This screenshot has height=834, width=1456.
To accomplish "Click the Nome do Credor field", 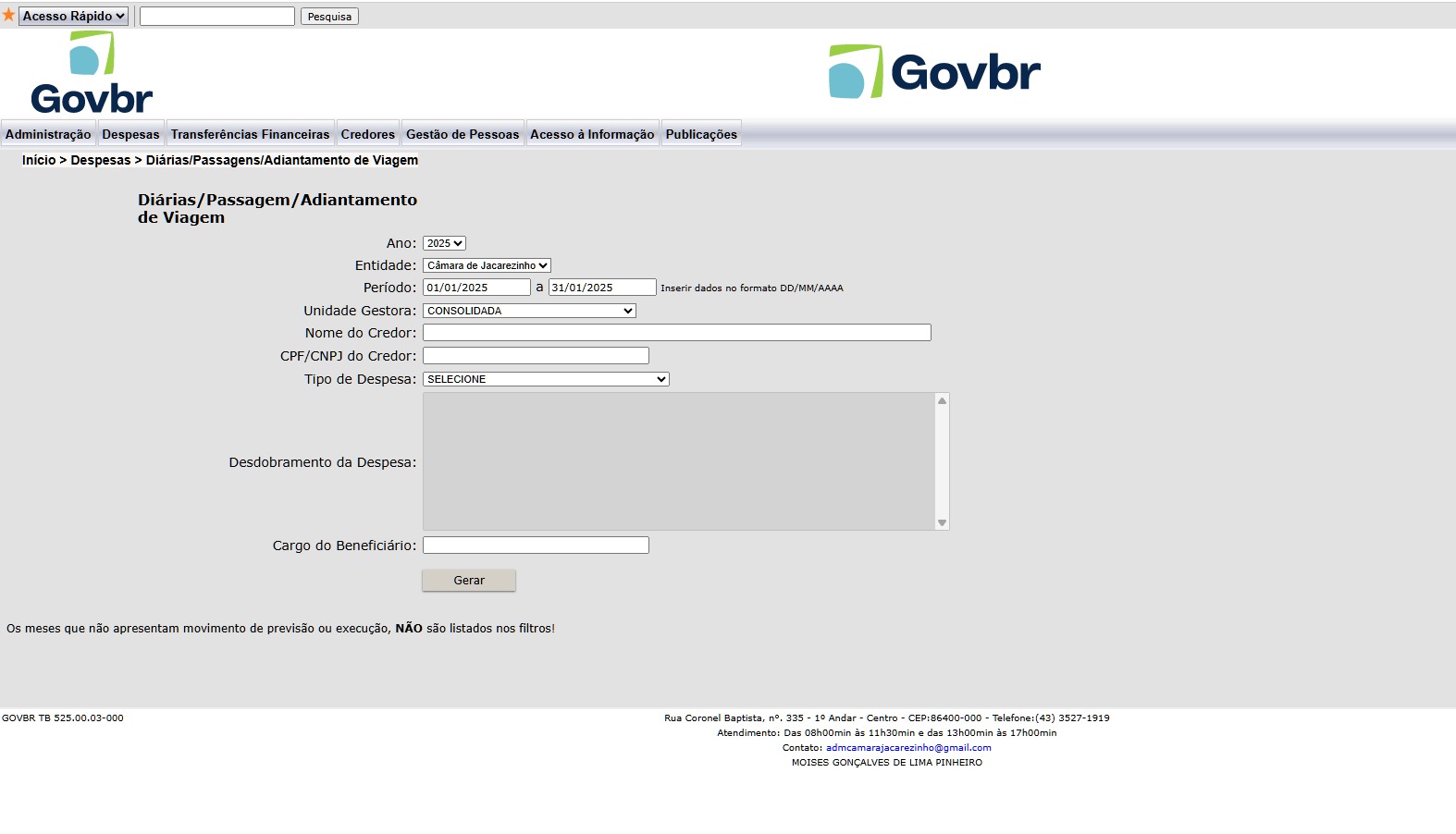I will 676,333.
